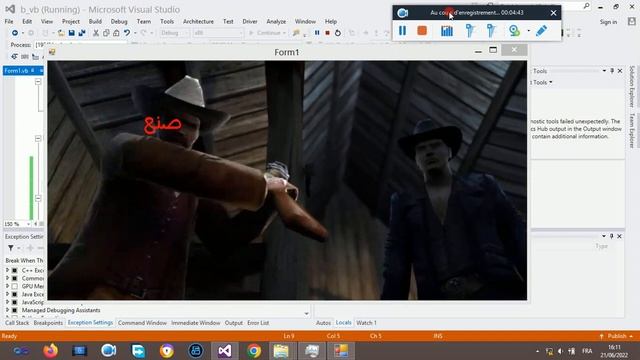640x360 pixels.
Task: Toggle the JavaScript exceptions checkbox
Action: (15, 302)
